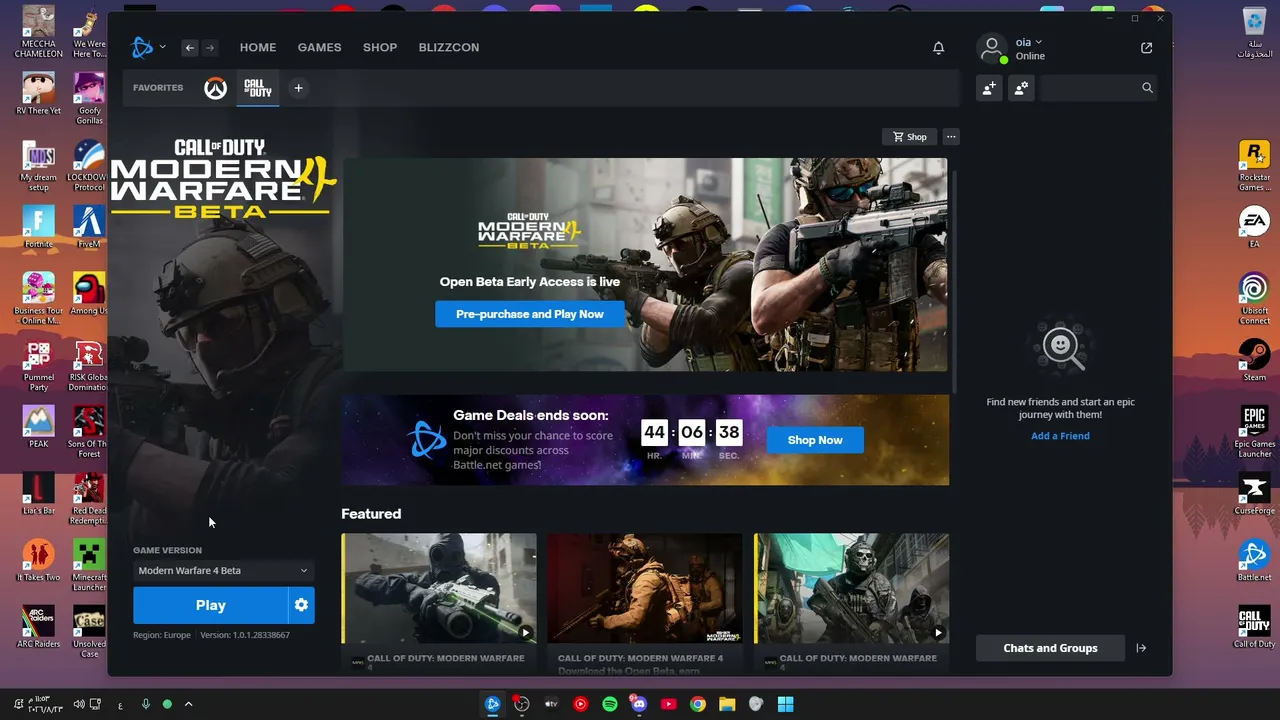The image size is (1280, 720).
Task: Select the ARC Raiders desktop icon
Action: (39, 627)
